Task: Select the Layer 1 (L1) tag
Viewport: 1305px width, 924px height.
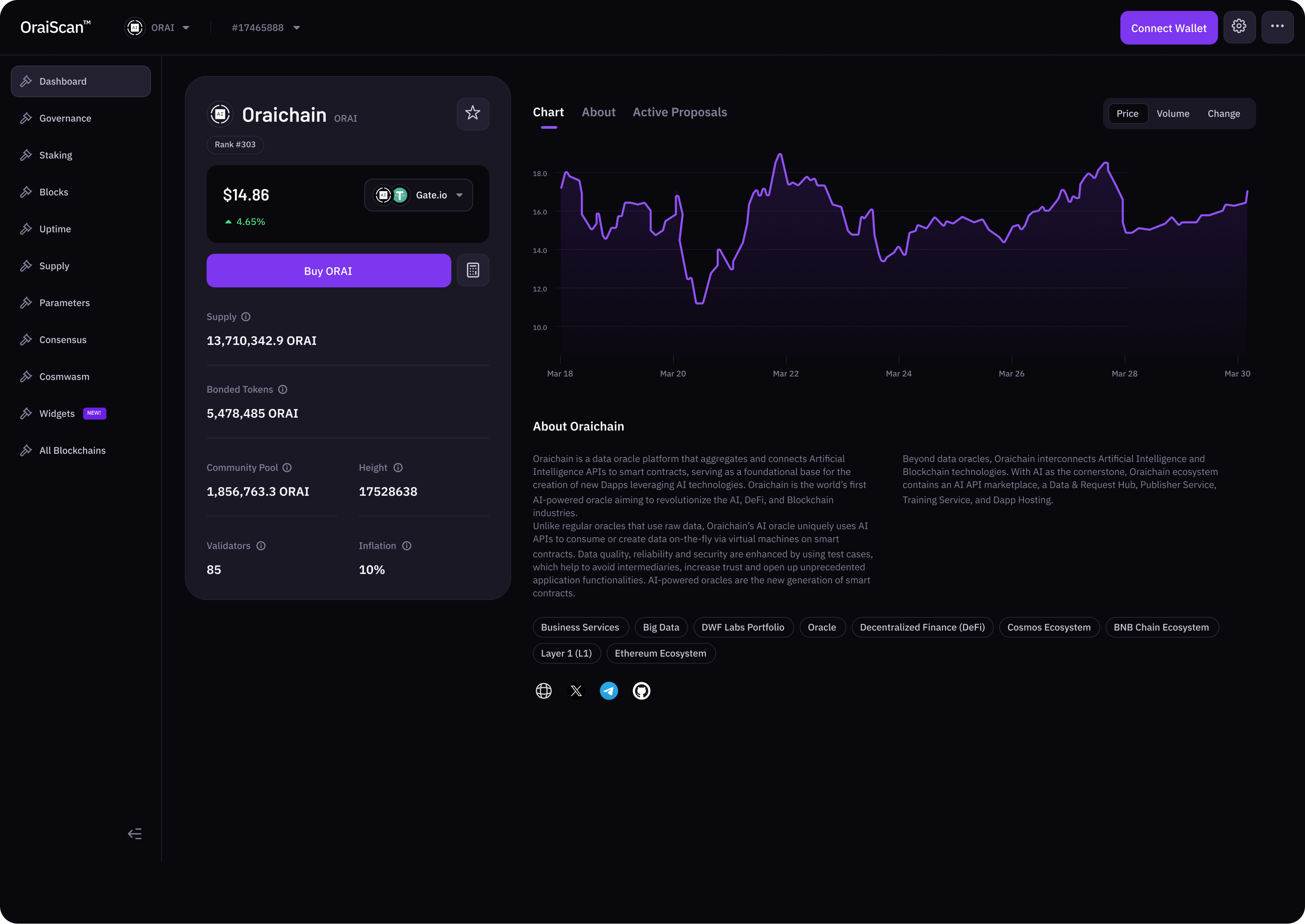Action: (566, 653)
